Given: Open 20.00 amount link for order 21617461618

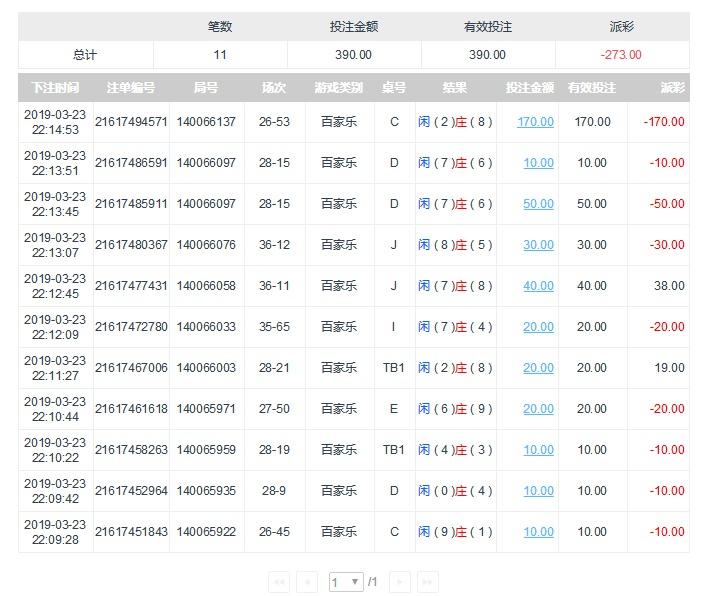Looking at the screenshot, I should 538,408.
